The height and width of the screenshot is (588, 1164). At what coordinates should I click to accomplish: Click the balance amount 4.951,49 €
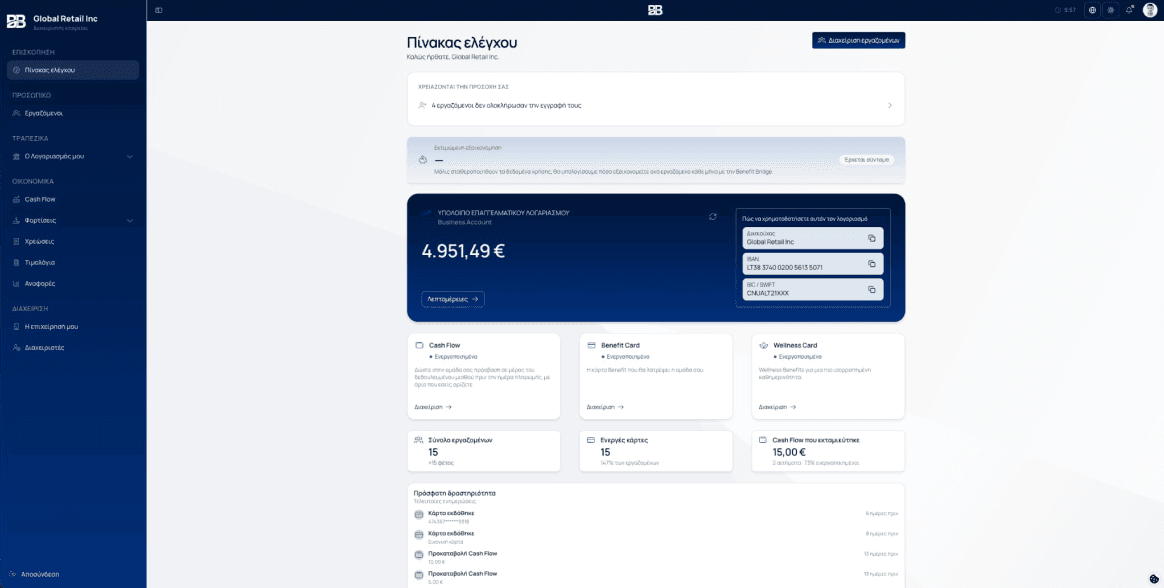pos(463,251)
